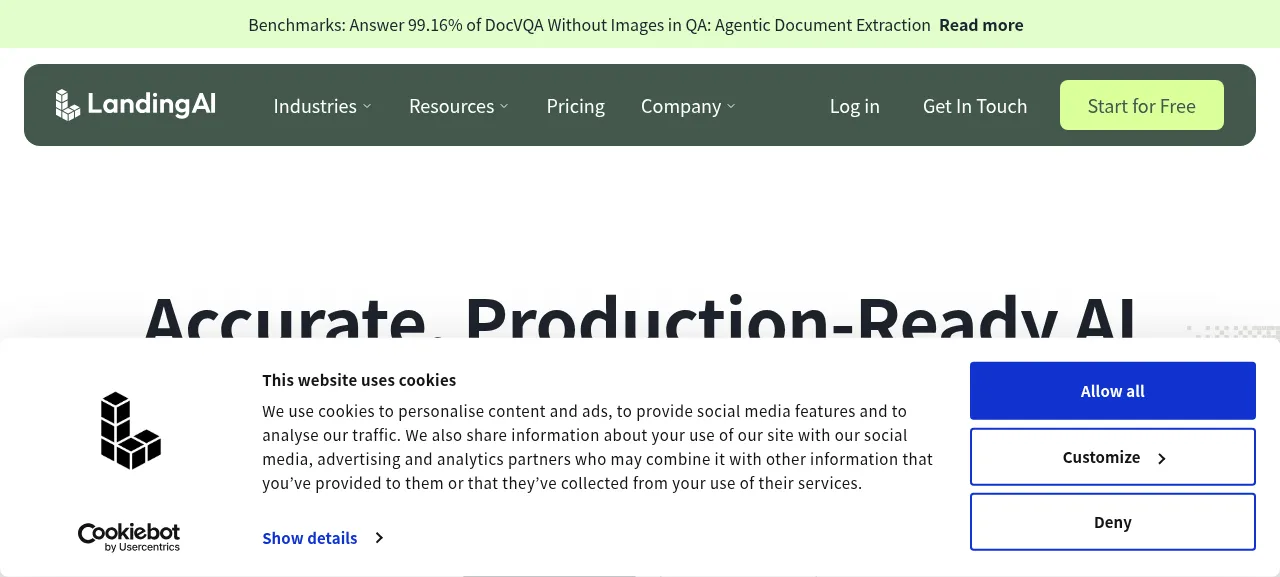Open Customize cookie settings

(1113, 457)
